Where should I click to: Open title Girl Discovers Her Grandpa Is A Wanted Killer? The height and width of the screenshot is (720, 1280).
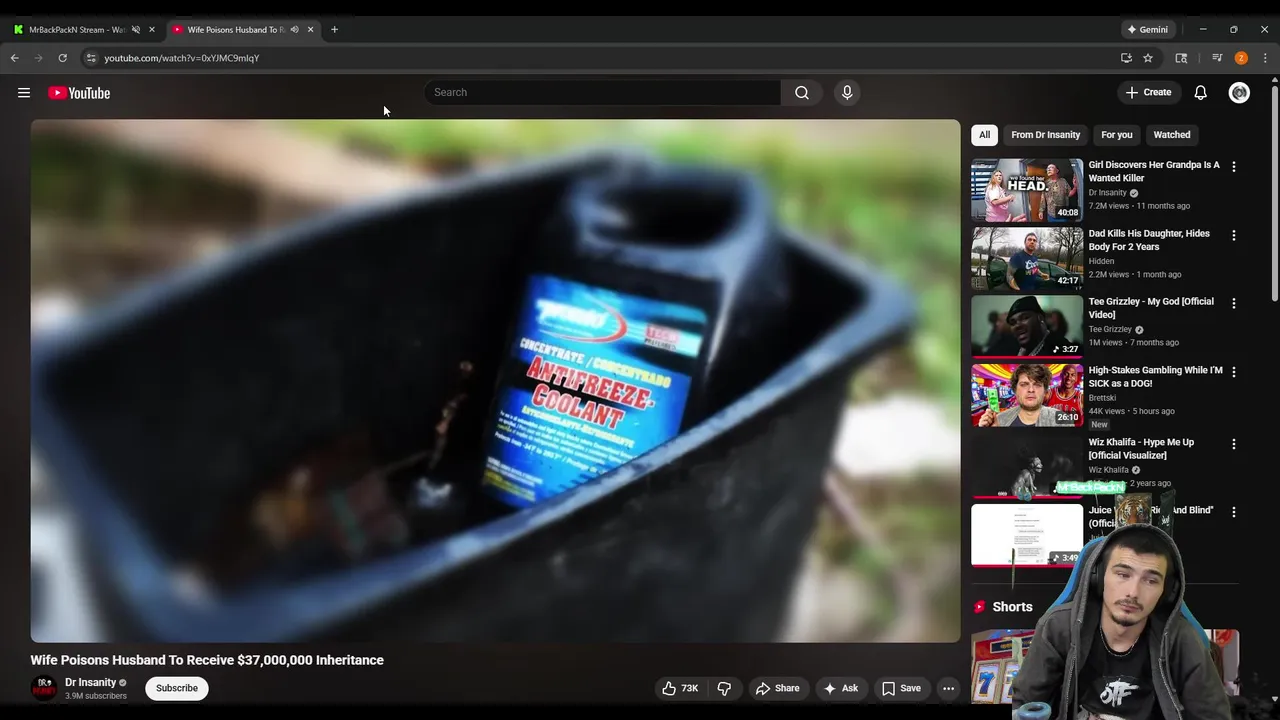[x=1154, y=171]
